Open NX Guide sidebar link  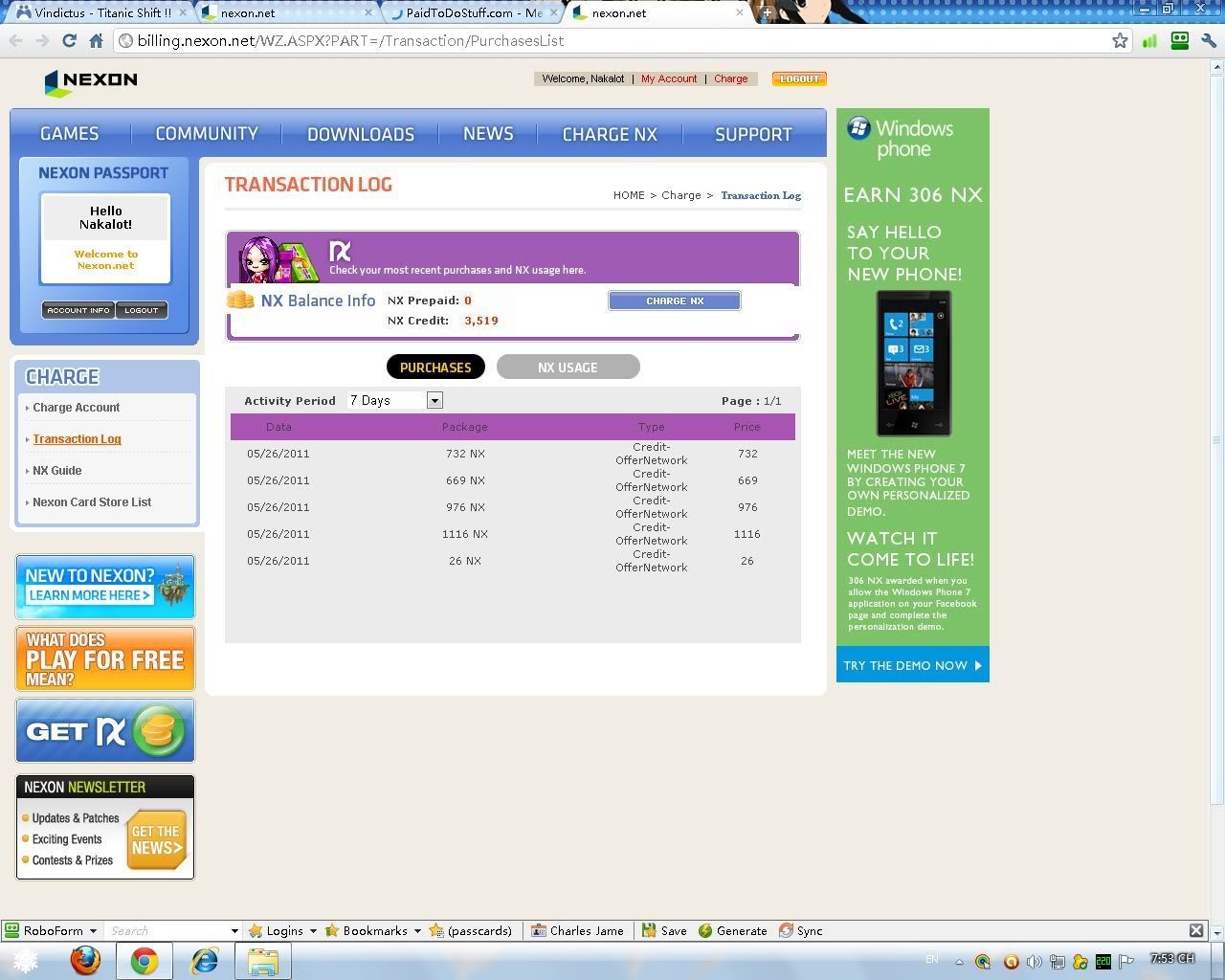pos(56,471)
